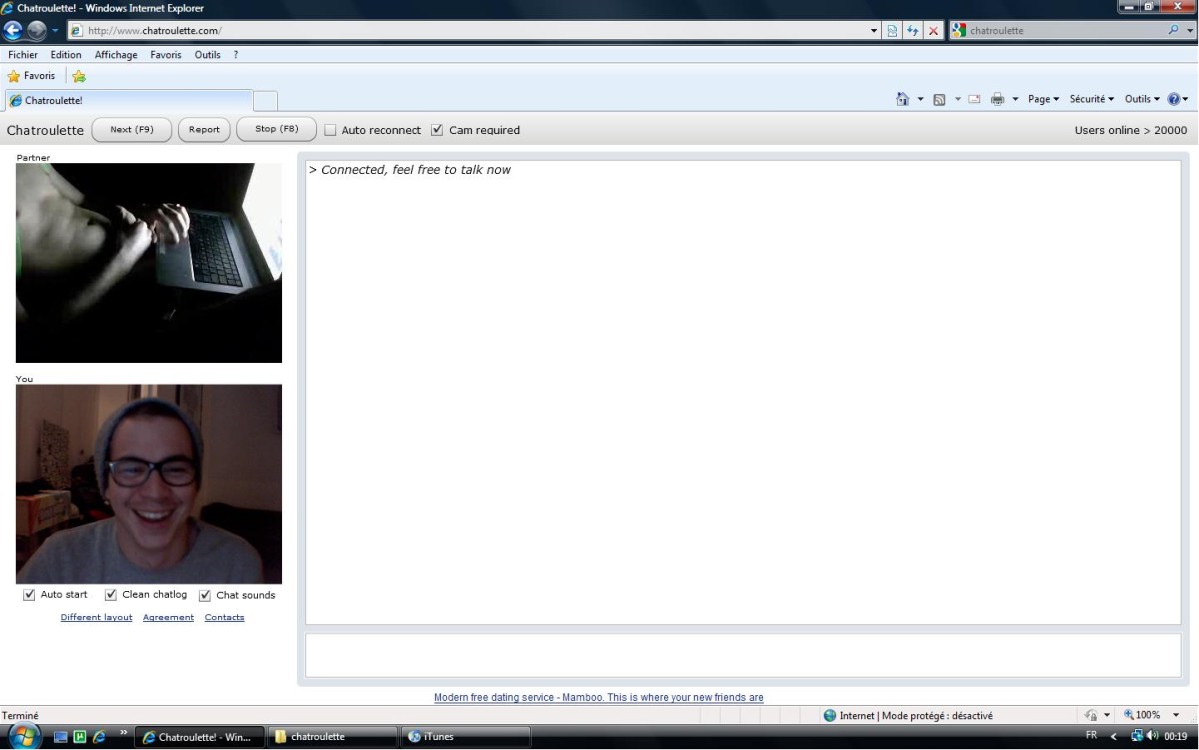Open the Sécurité command bar menu

pyautogui.click(x=1091, y=99)
